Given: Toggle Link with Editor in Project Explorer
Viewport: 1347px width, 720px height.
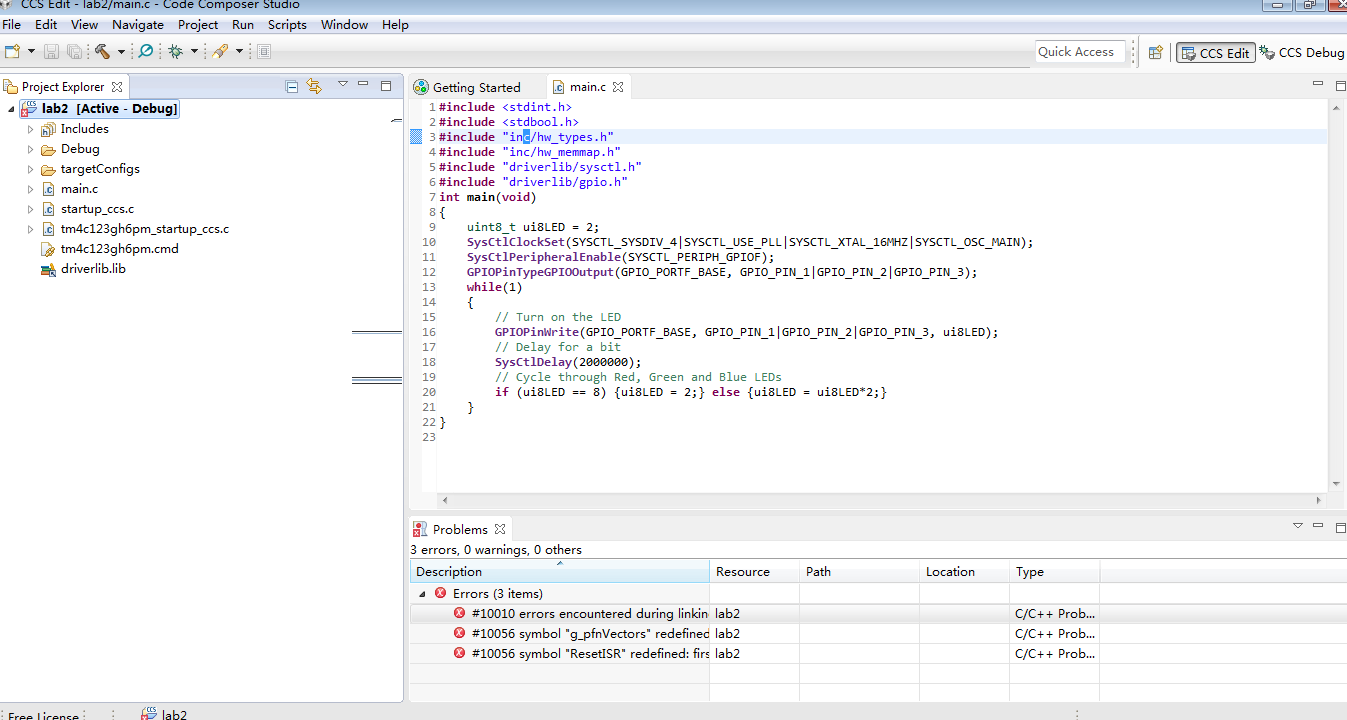Looking at the screenshot, I should (314, 87).
